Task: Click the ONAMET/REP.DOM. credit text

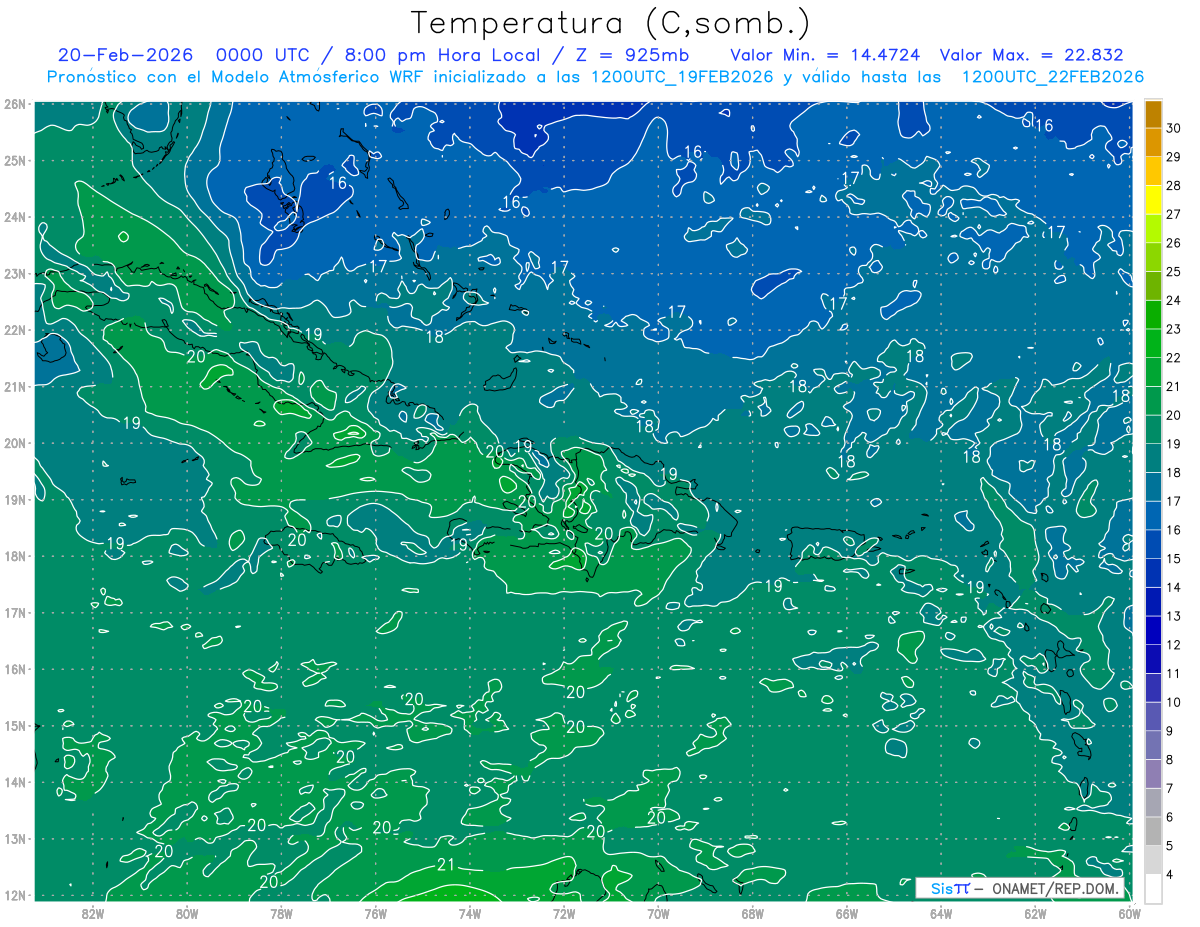Action: pos(1055,889)
